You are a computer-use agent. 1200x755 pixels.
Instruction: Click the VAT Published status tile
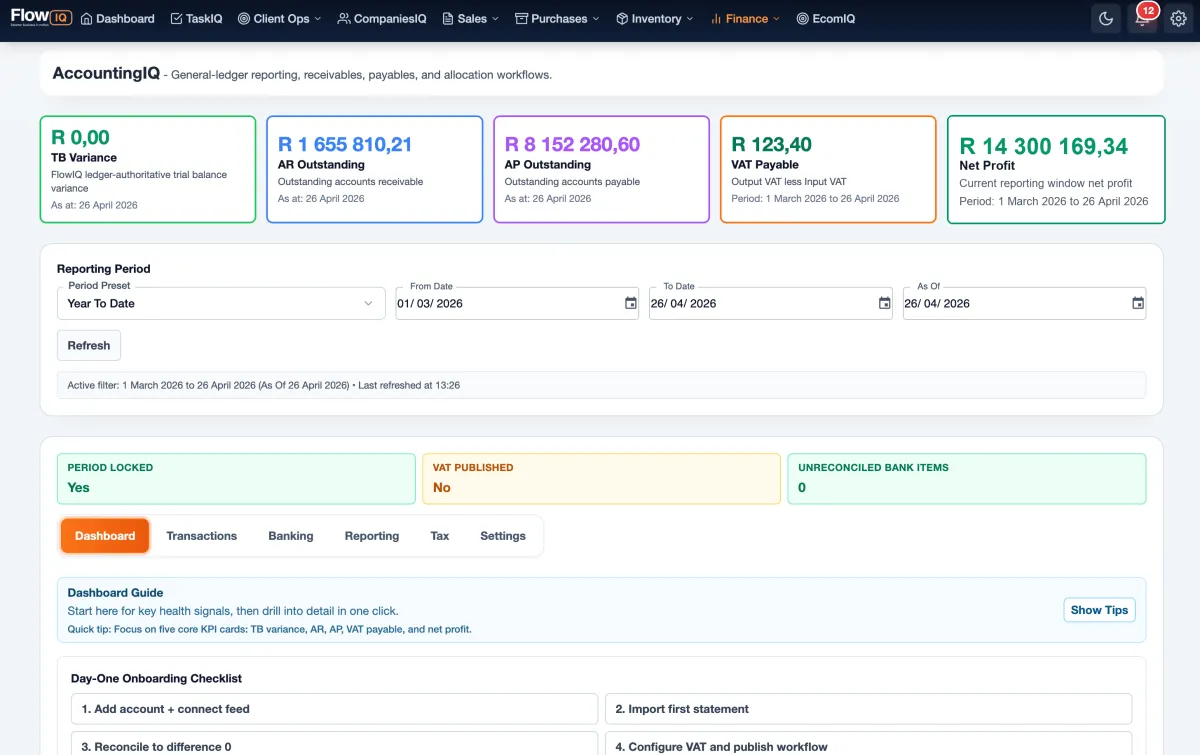click(x=602, y=479)
